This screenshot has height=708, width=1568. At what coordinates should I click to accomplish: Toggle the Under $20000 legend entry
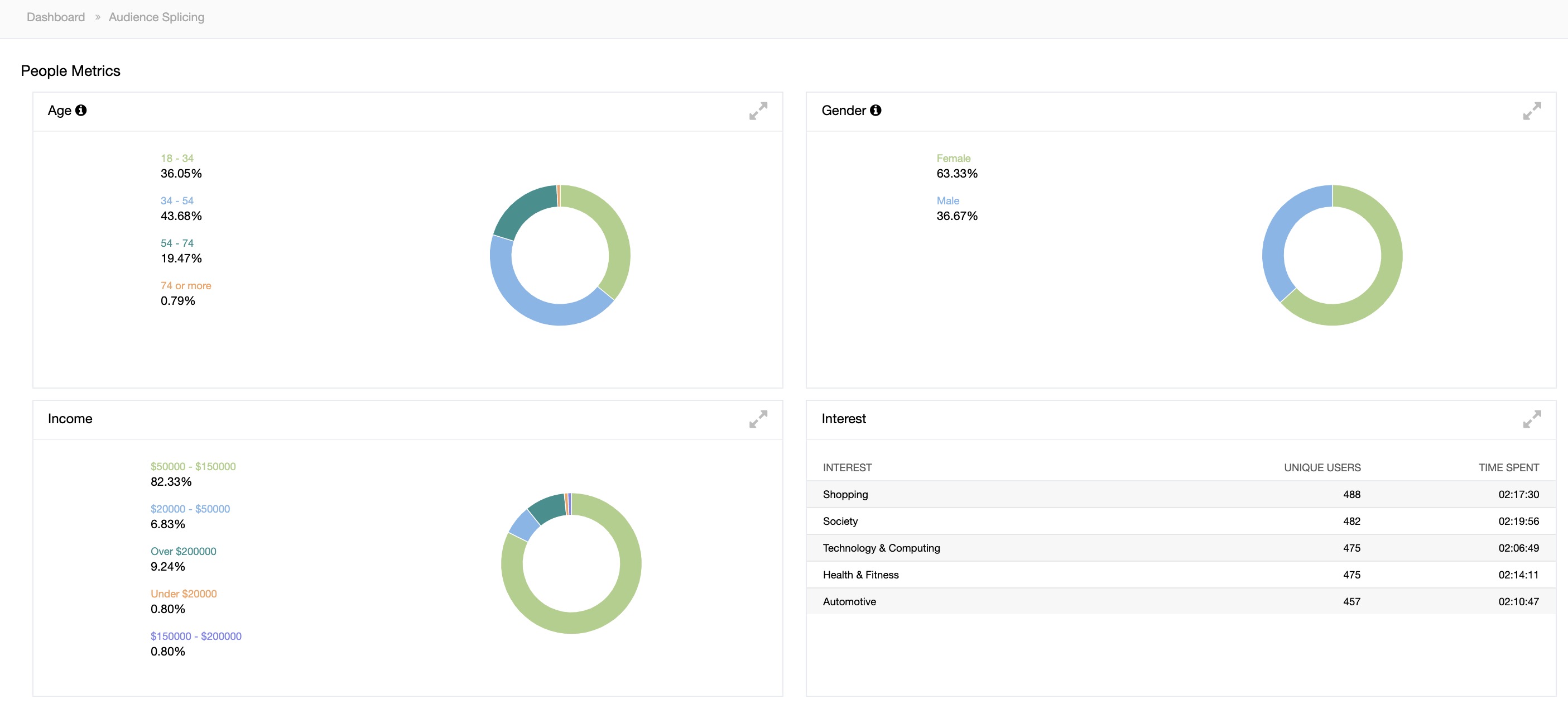coord(183,594)
